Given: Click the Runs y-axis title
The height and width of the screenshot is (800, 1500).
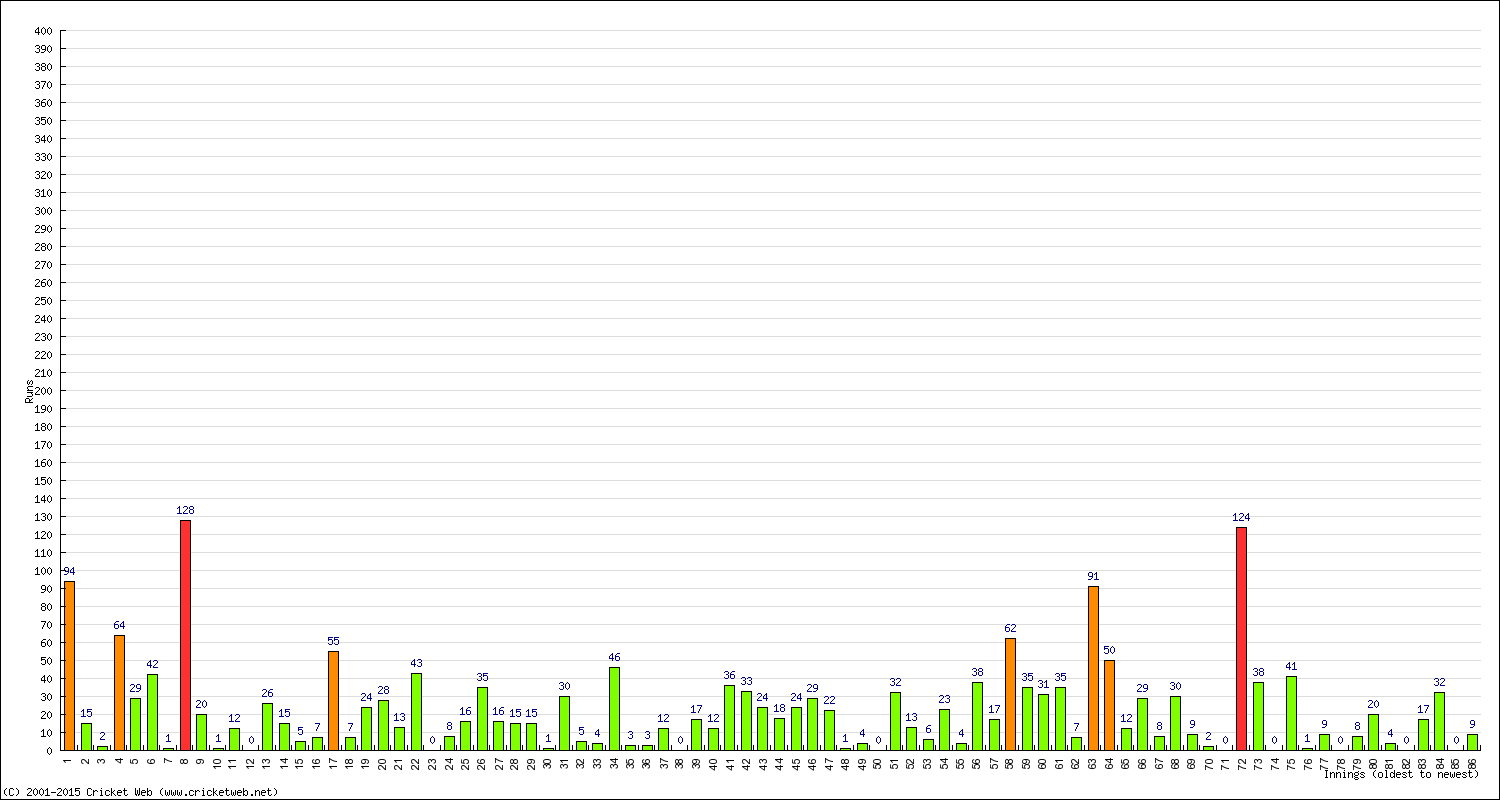Looking at the screenshot, I should click(x=30, y=391).
